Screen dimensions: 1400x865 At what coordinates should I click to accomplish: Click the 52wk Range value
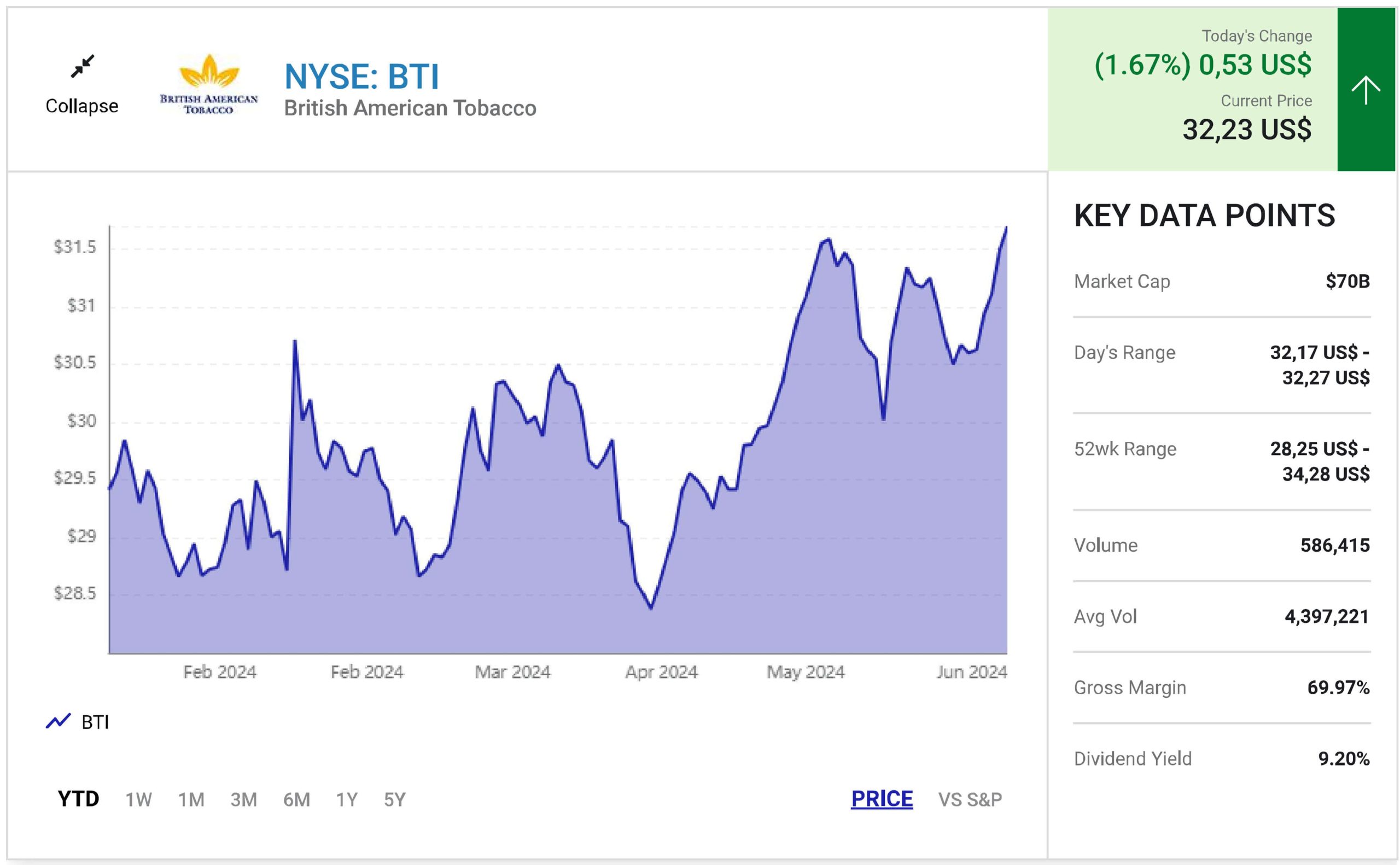(x=1320, y=461)
